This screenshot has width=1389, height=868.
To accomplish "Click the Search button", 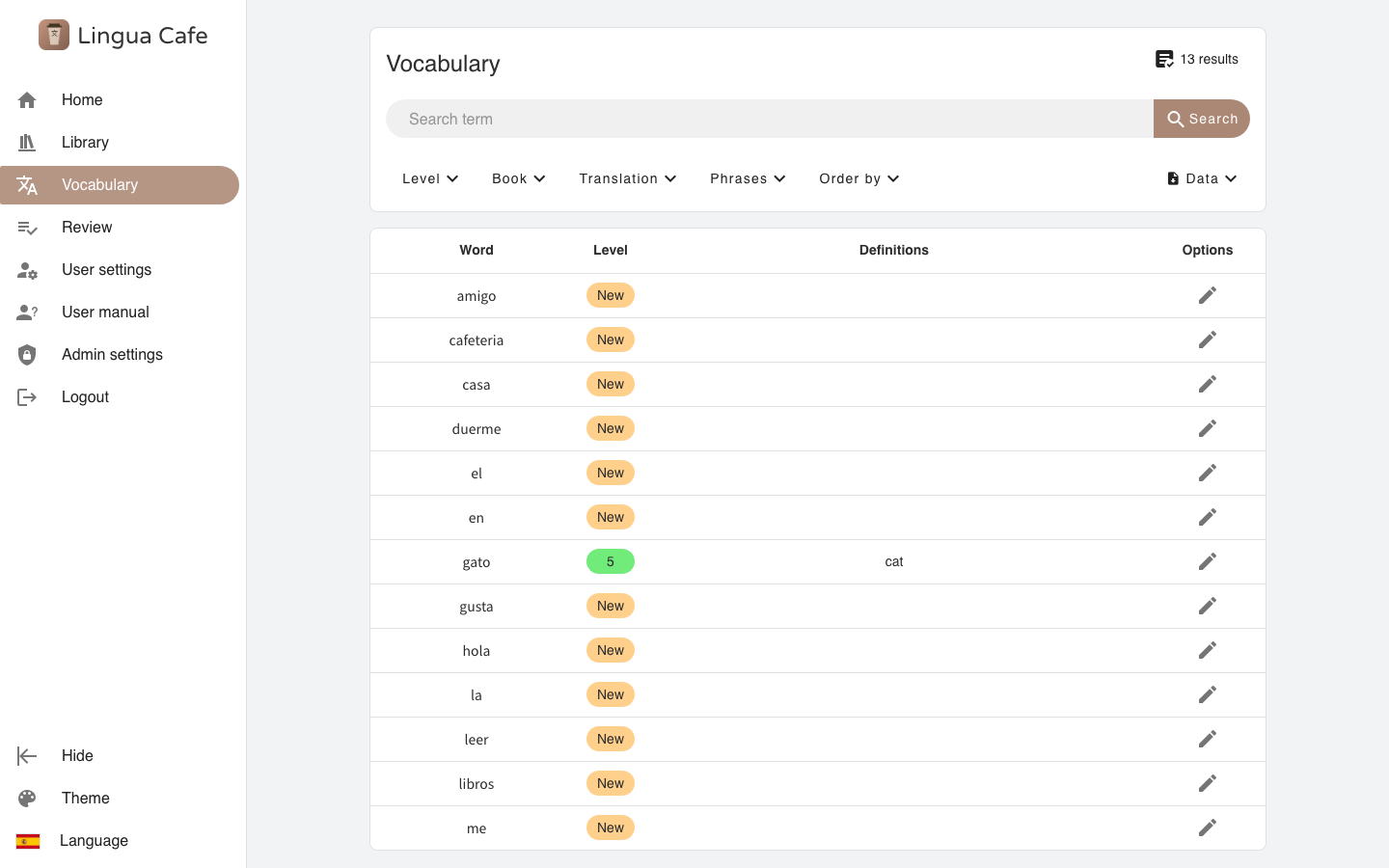I will pos(1202,119).
